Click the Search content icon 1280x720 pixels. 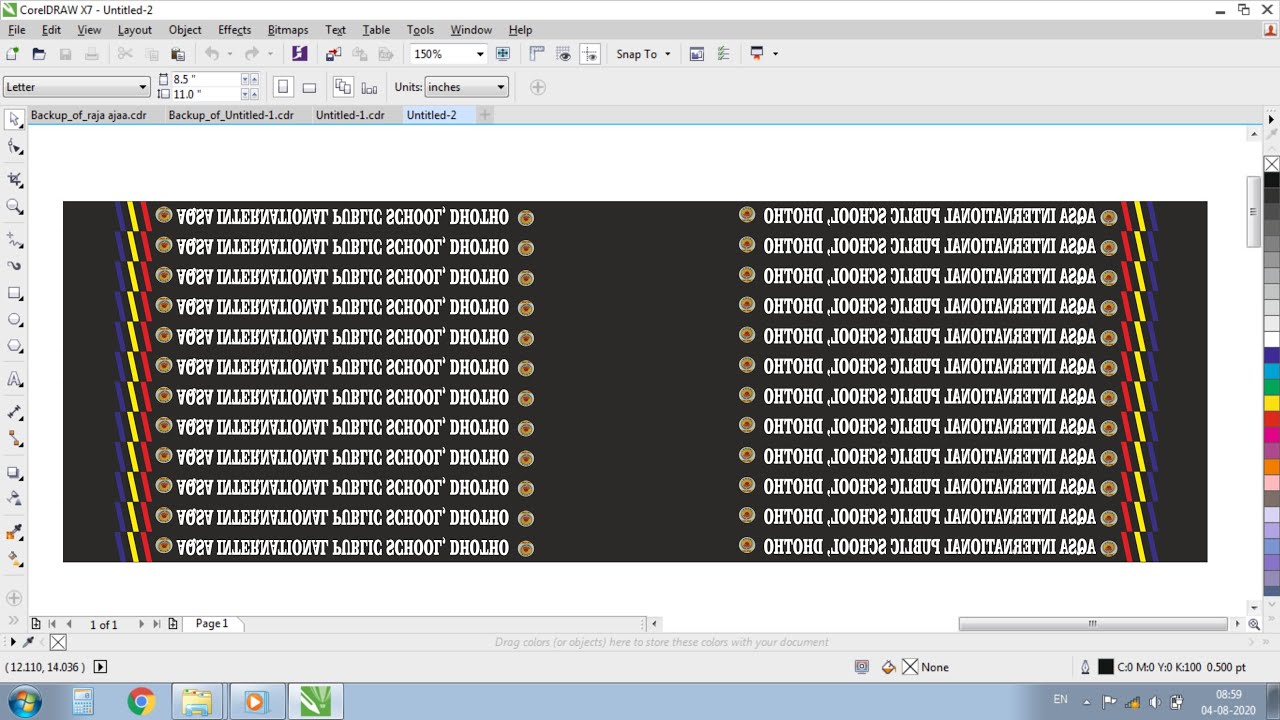point(299,54)
